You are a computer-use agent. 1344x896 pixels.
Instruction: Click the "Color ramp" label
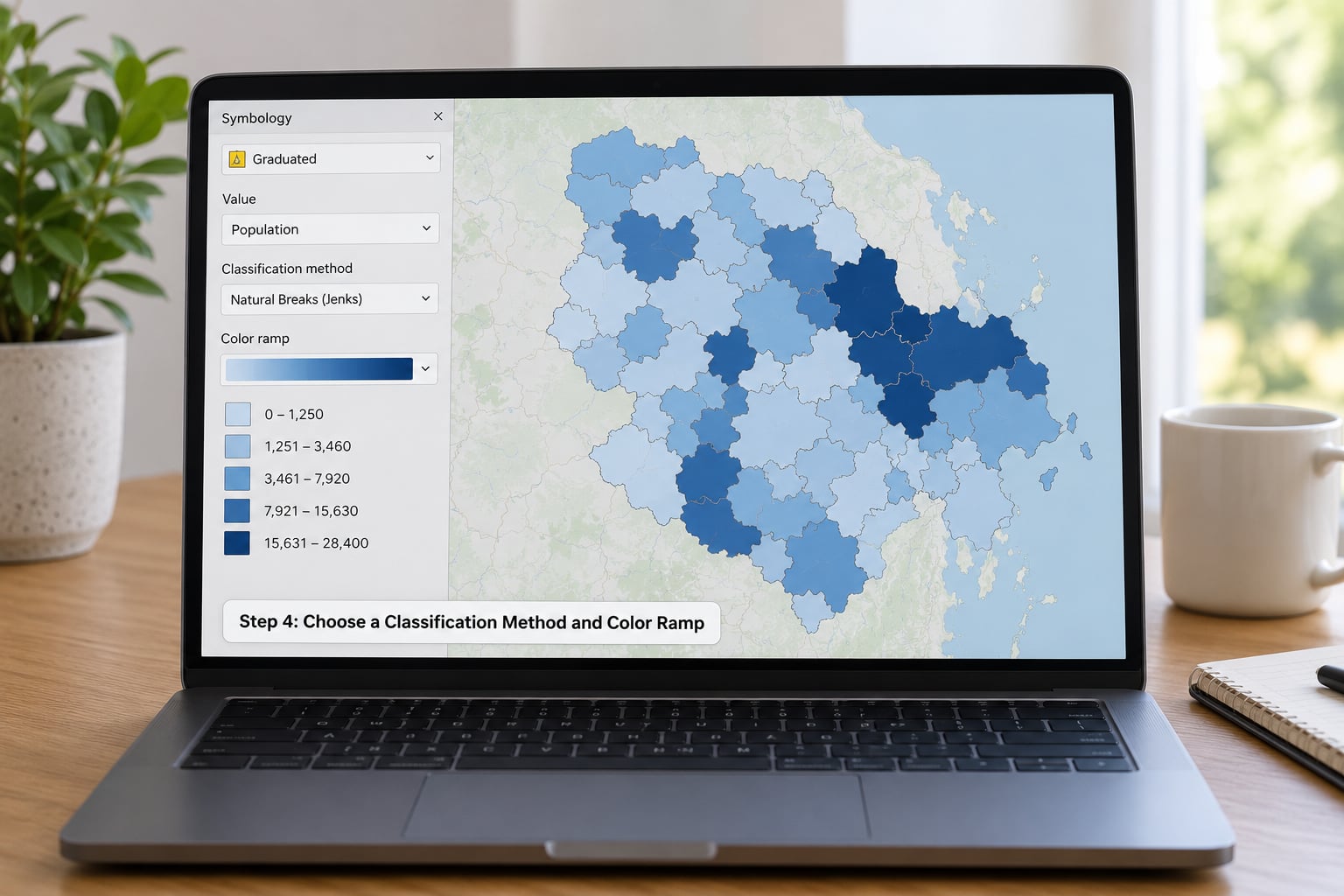click(255, 339)
